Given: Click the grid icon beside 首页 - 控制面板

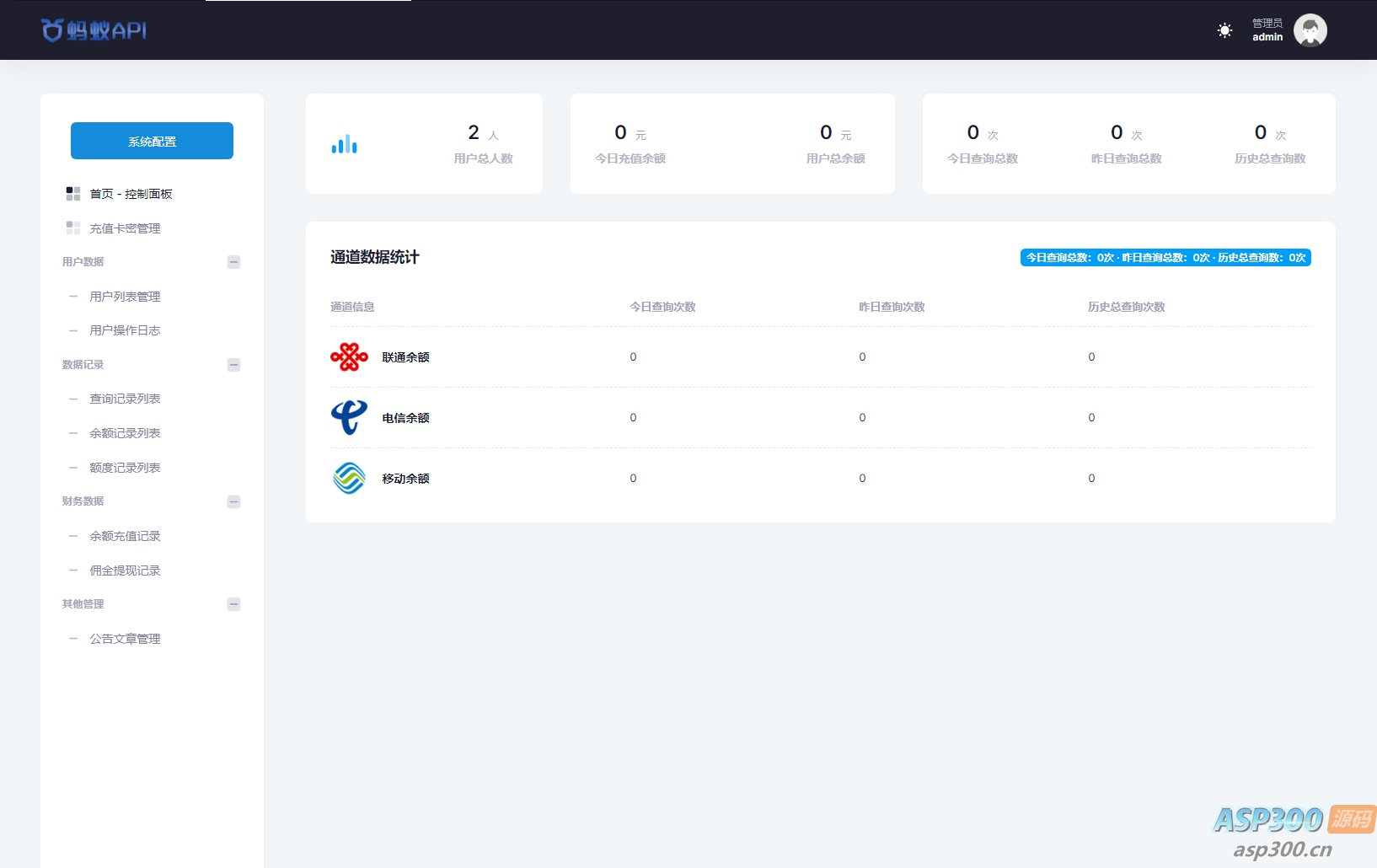Looking at the screenshot, I should (x=73, y=194).
